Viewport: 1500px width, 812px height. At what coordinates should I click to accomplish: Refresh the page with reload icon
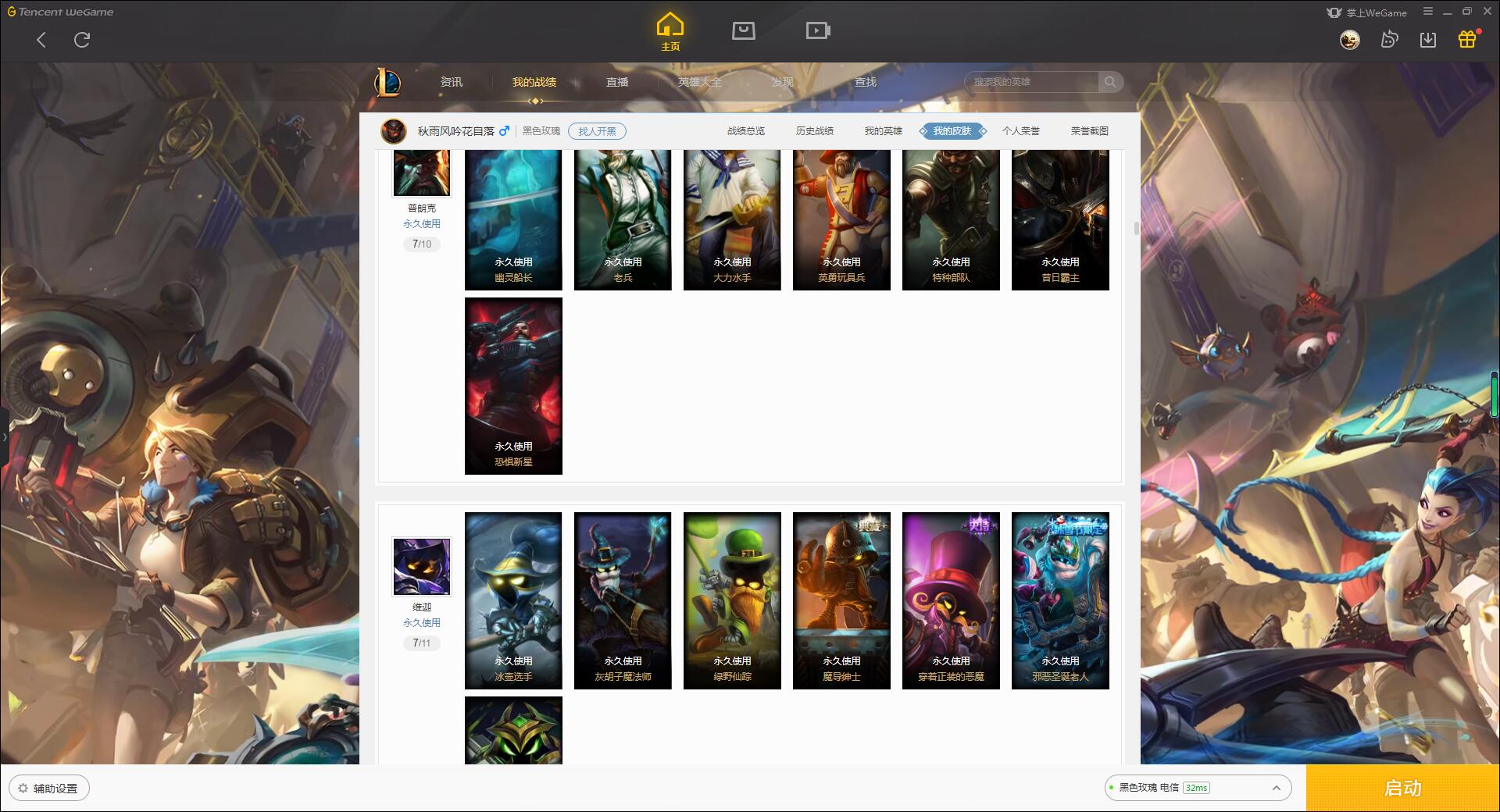coord(82,40)
